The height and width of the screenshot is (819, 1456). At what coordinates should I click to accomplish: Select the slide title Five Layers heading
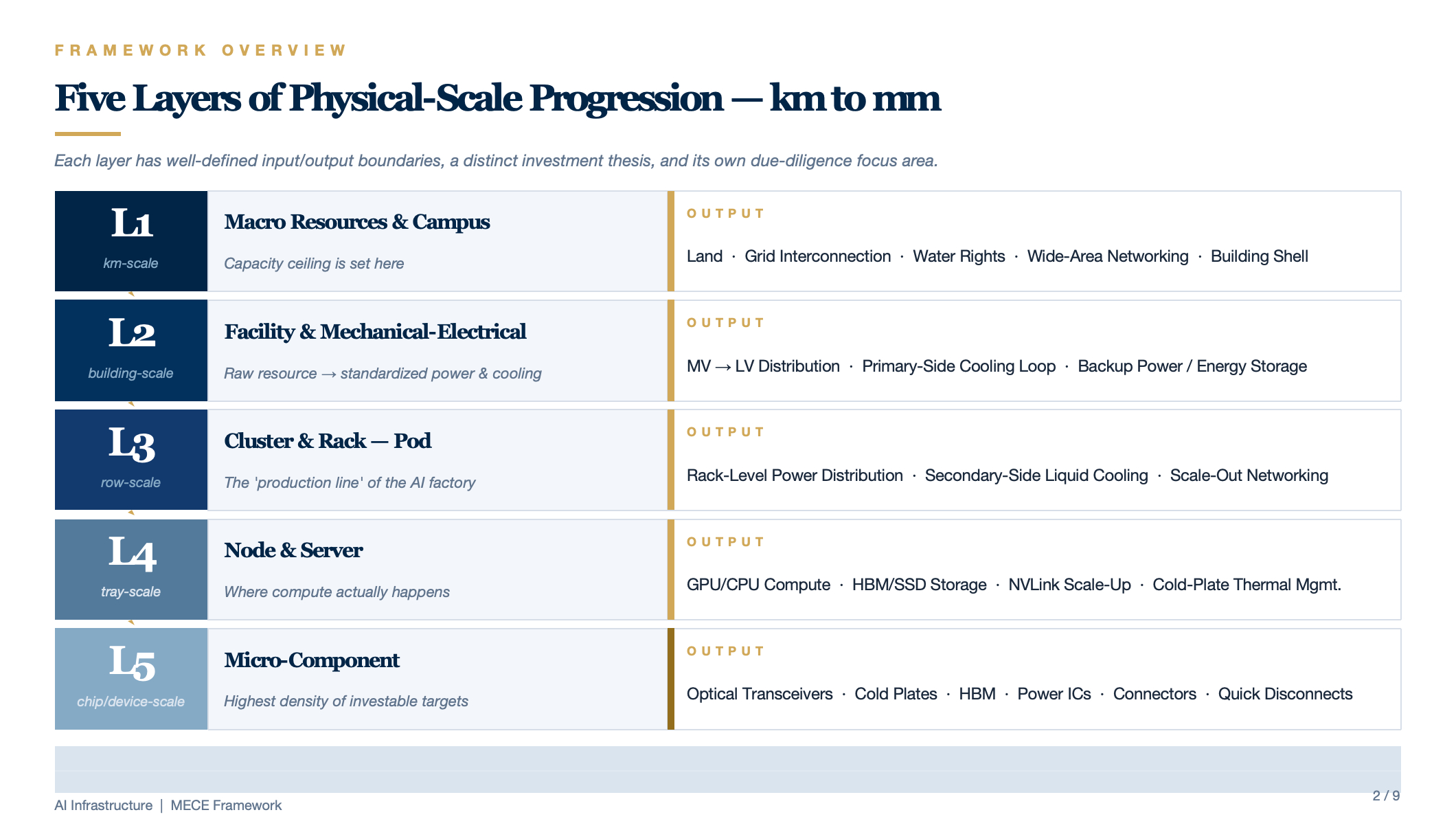497,98
